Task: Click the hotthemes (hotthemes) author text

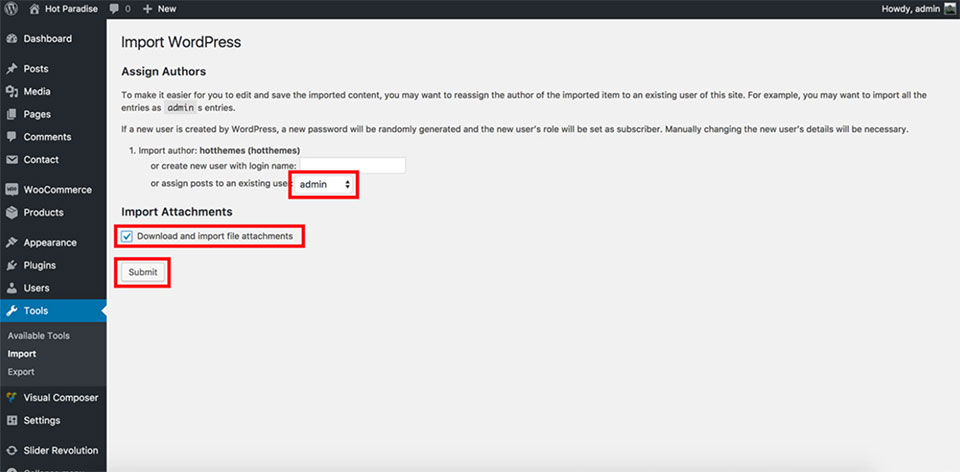Action: (250, 150)
